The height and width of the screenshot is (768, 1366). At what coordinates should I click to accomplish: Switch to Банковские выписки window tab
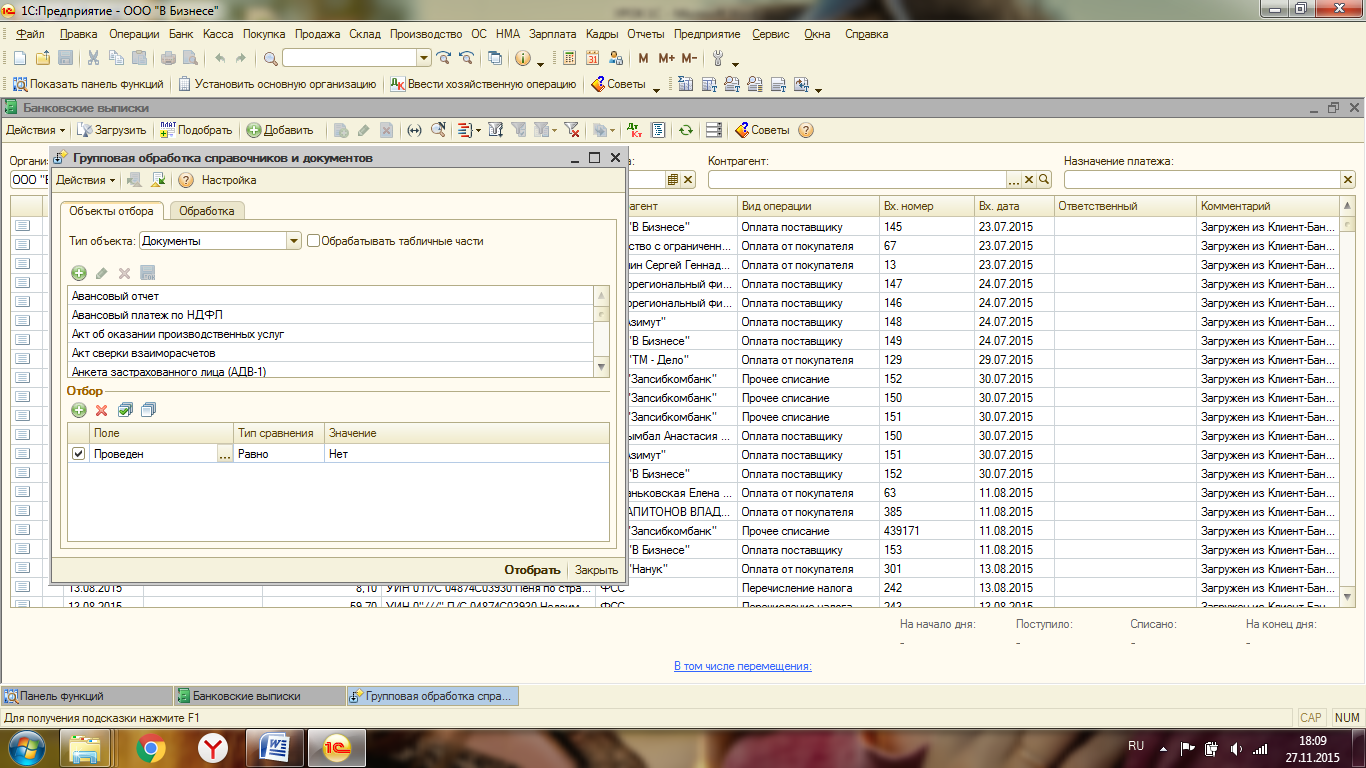tap(259, 696)
